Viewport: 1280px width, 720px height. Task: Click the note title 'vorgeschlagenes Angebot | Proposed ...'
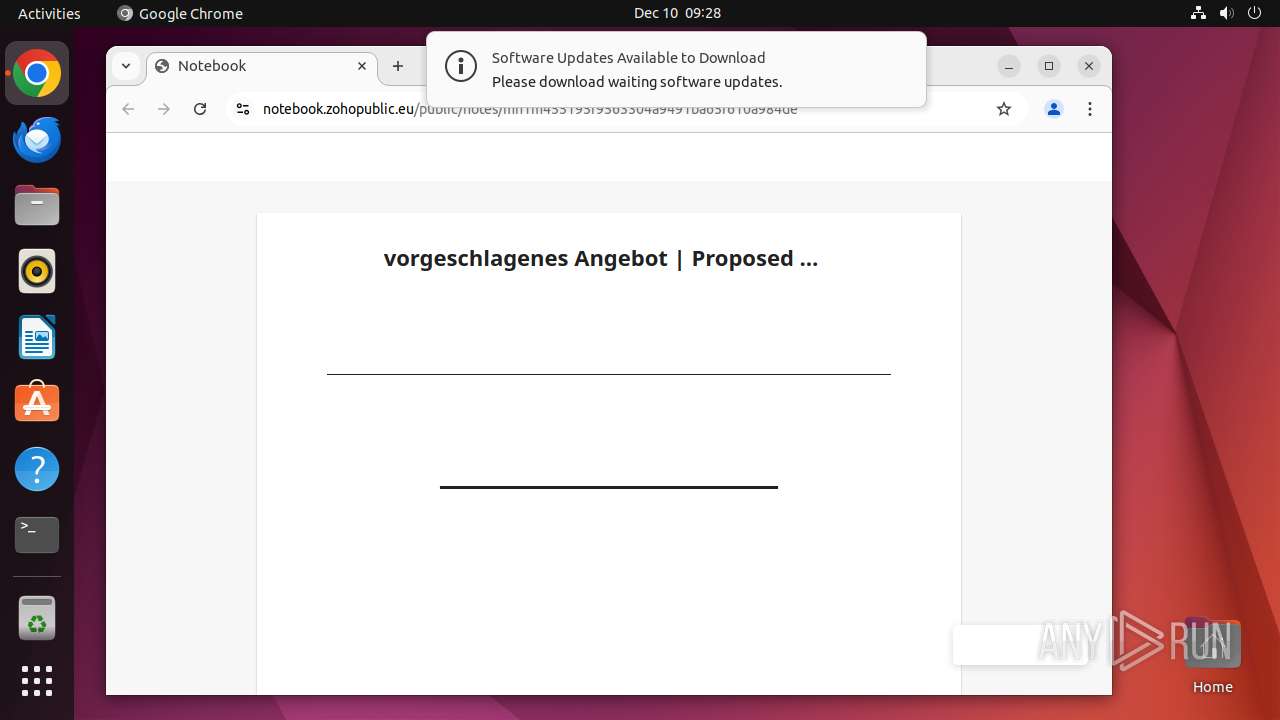click(601, 258)
